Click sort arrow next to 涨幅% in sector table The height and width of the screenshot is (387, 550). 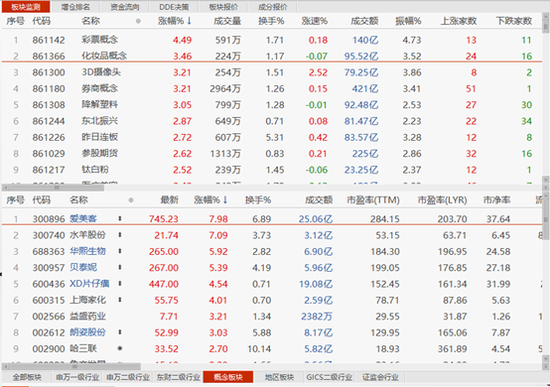(189, 21)
